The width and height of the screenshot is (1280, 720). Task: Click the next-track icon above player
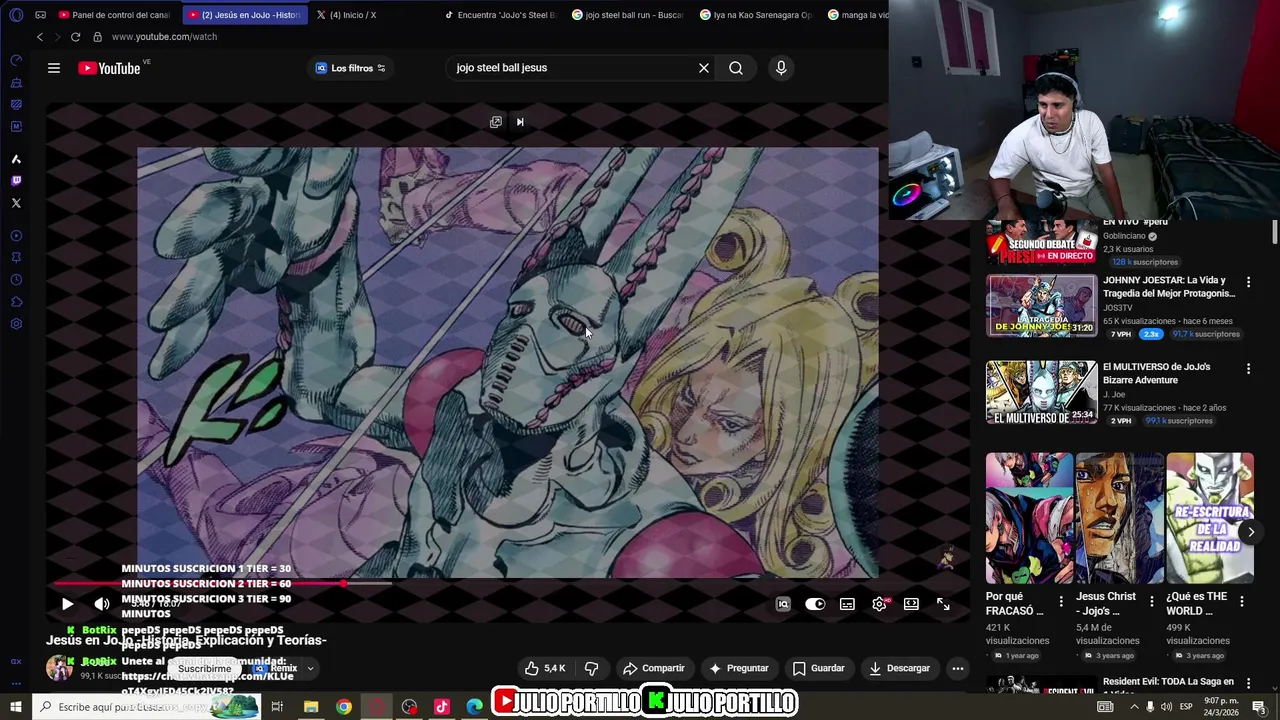pos(520,122)
